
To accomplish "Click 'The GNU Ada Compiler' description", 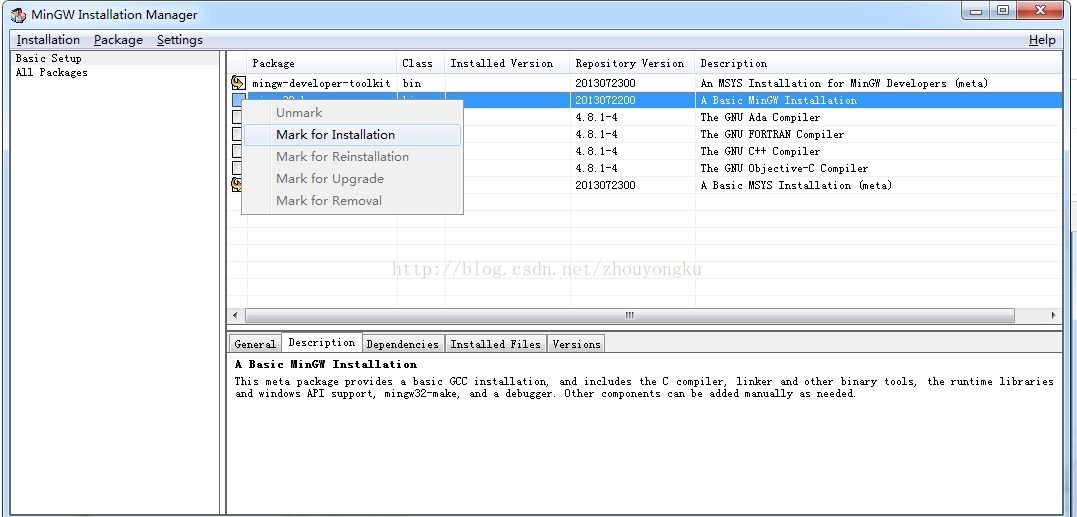I will pyautogui.click(x=760, y=117).
